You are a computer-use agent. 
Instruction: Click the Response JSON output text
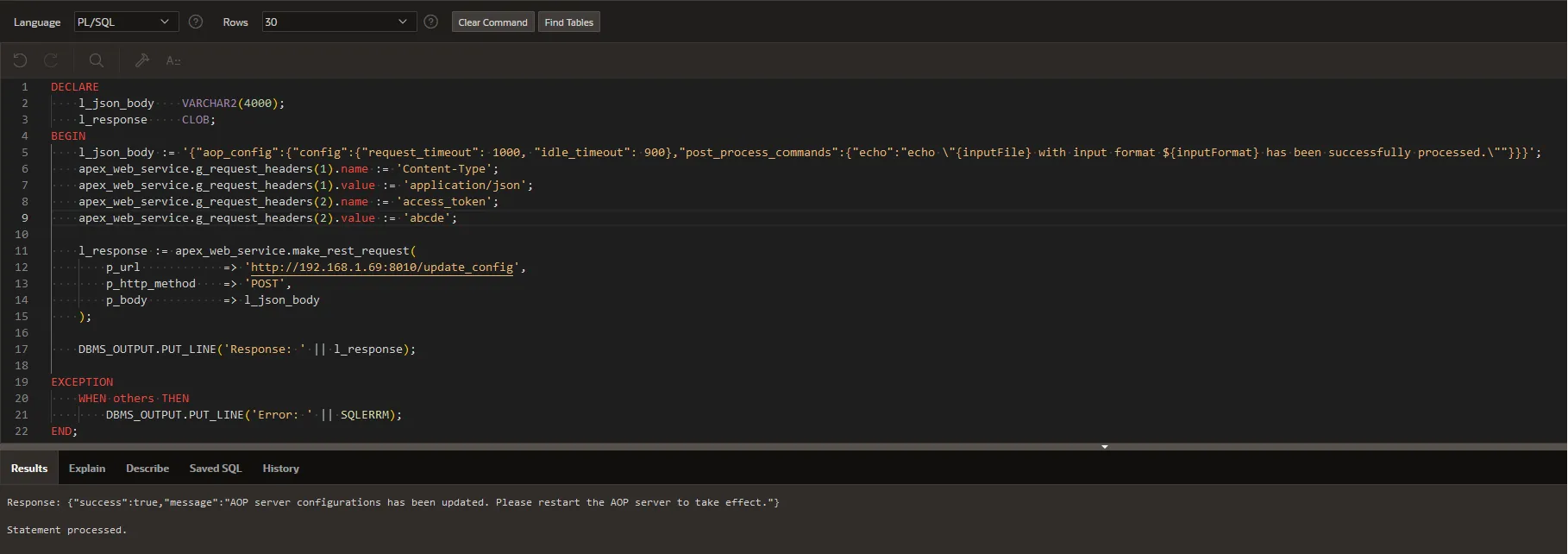(x=393, y=502)
